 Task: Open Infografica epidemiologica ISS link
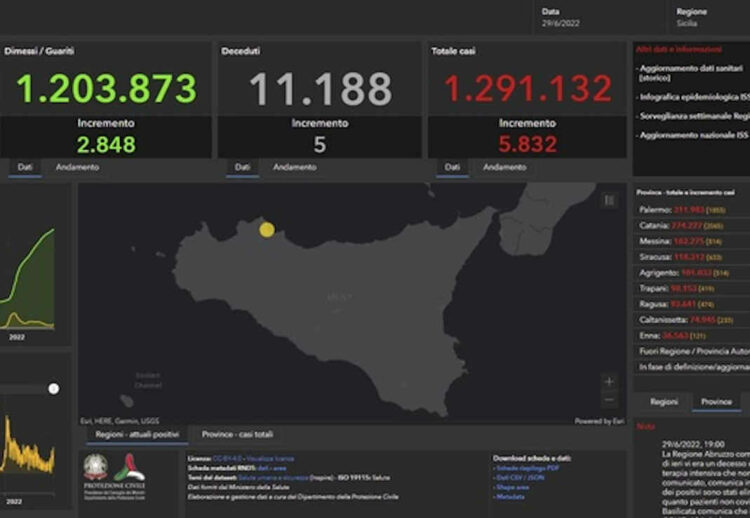695,97
